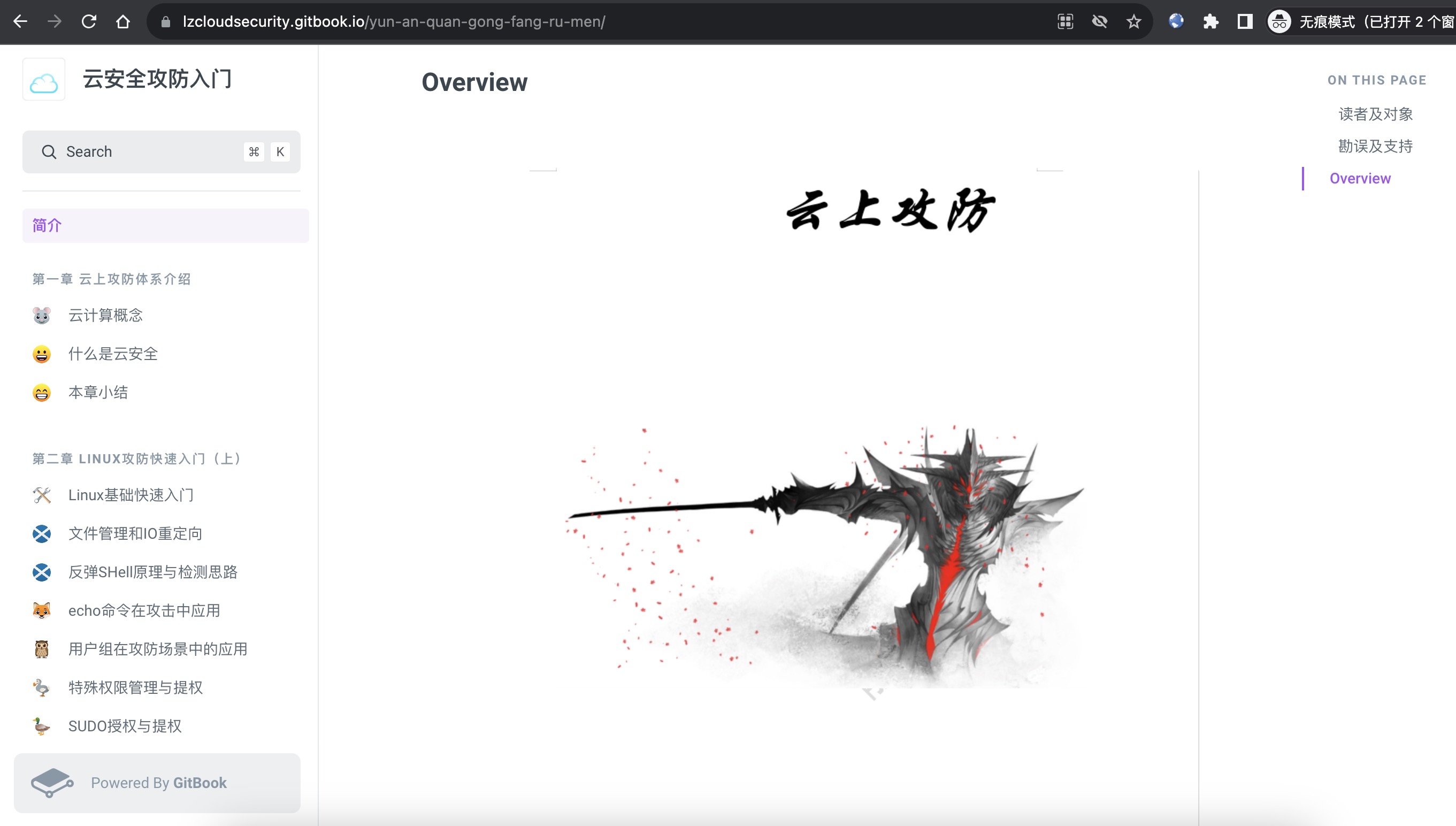Click the GitBook logo icon
Image resolution: width=1456 pixels, height=826 pixels.
52,783
